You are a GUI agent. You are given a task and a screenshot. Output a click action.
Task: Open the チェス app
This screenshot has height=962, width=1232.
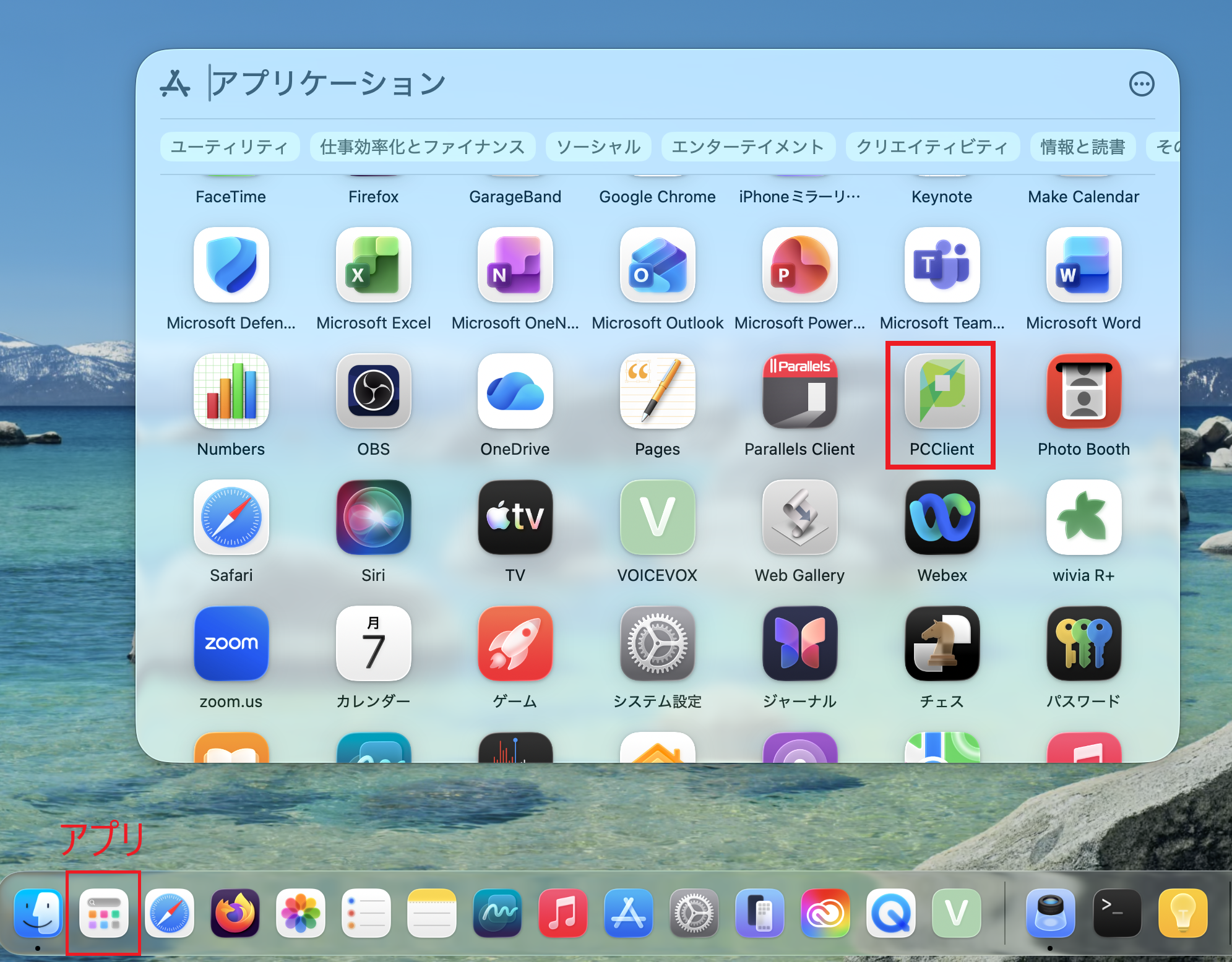[942, 643]
